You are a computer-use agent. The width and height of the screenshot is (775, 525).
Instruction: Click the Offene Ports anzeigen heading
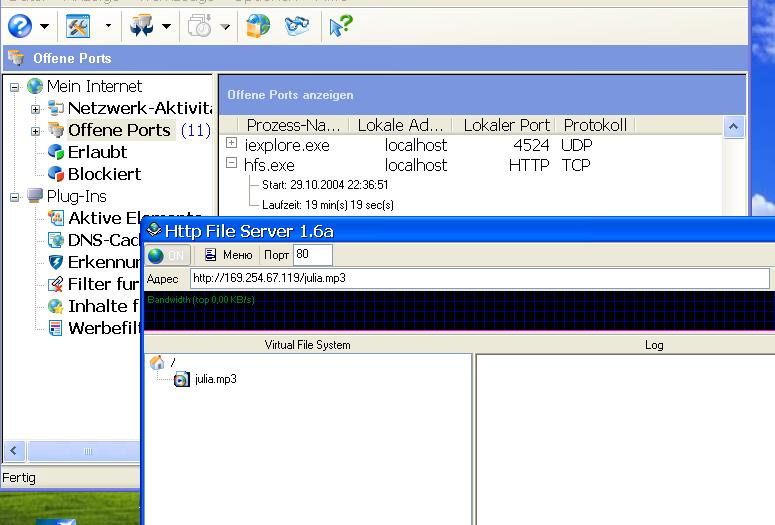[x=290, y=95]
